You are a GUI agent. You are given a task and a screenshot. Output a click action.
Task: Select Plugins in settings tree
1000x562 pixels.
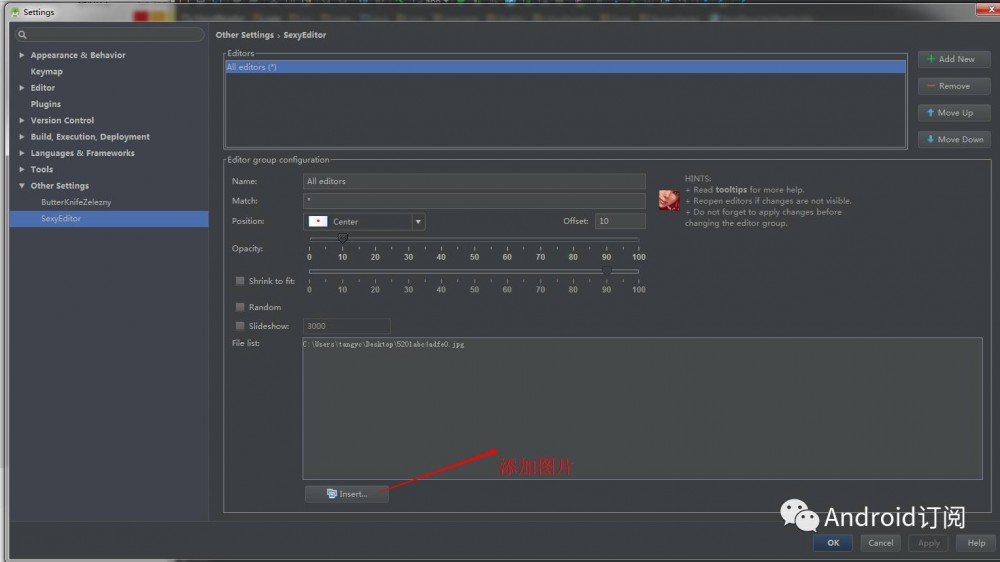tap(46, 104)
